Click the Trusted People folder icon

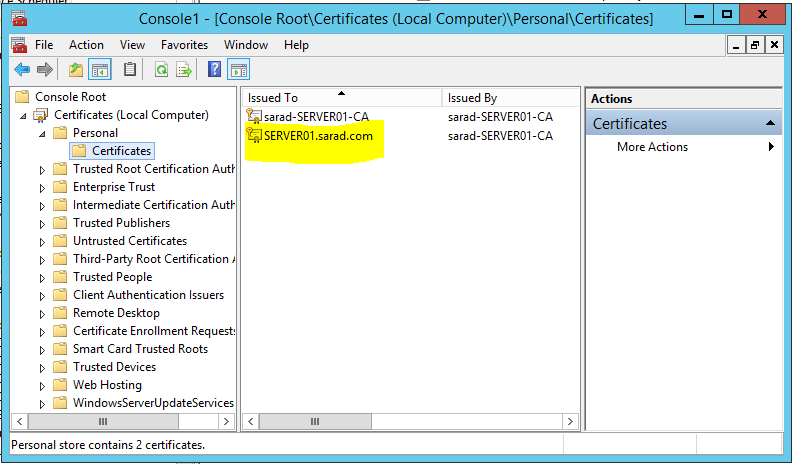pyautogui.click(x=60, y=277)
